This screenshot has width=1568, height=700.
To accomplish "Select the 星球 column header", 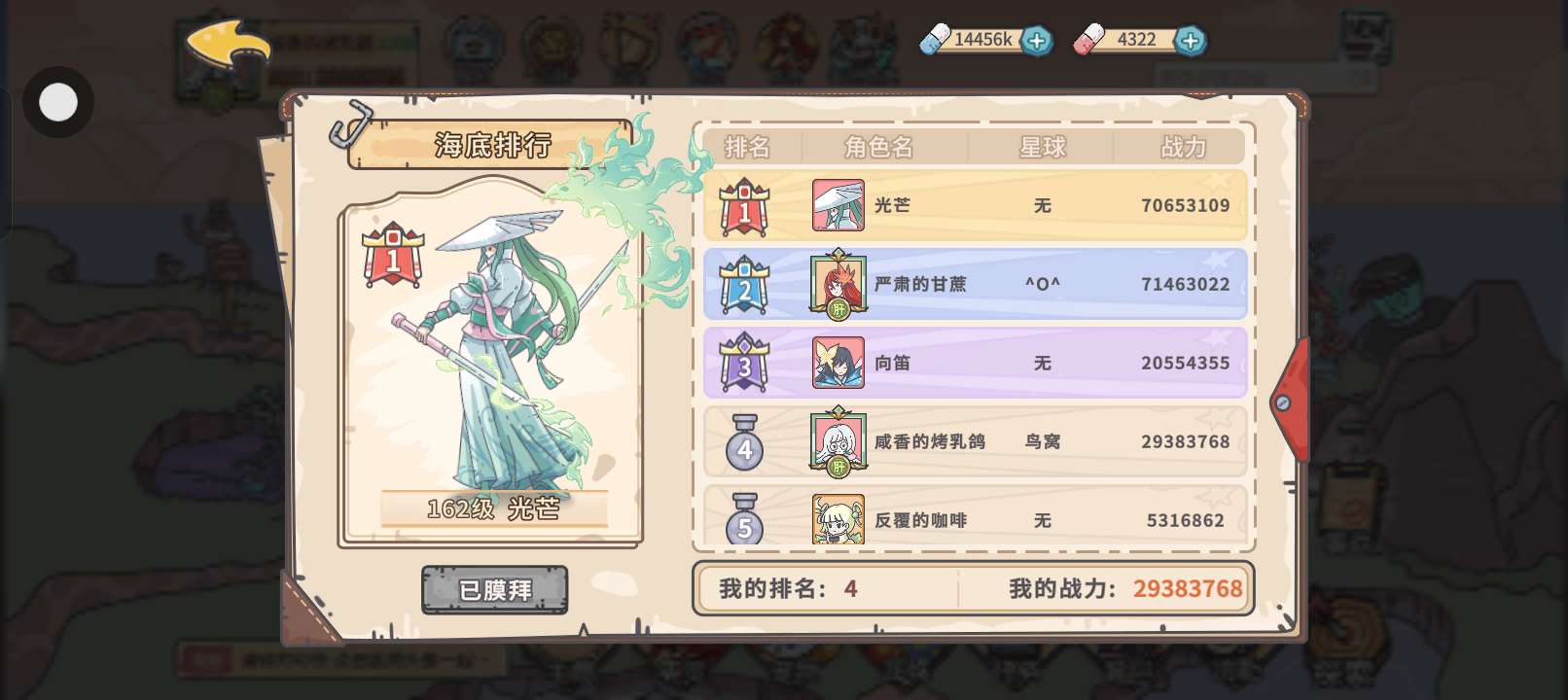I will click(1042, 147).
